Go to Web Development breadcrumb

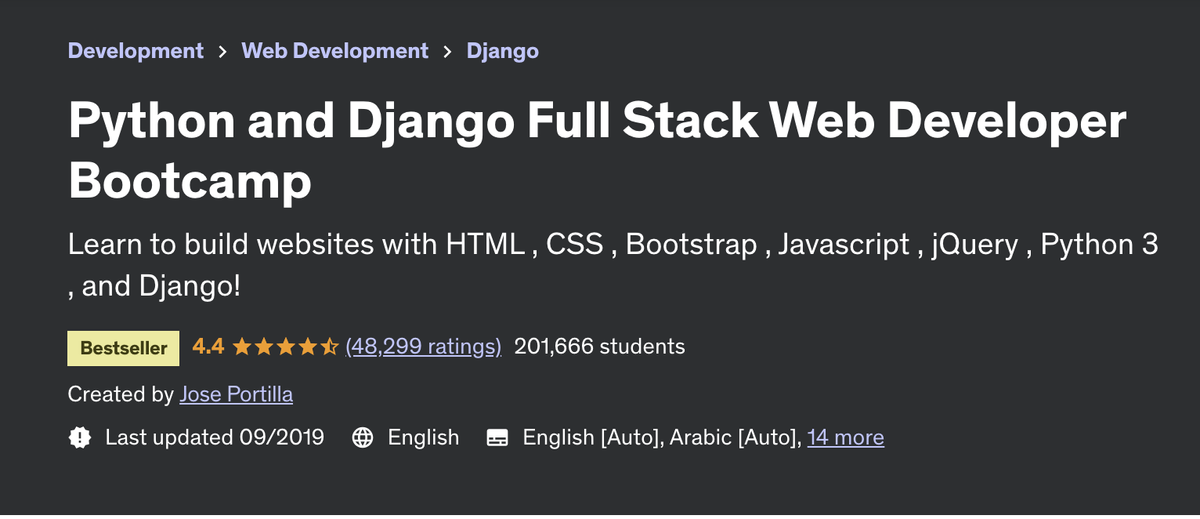335,50
